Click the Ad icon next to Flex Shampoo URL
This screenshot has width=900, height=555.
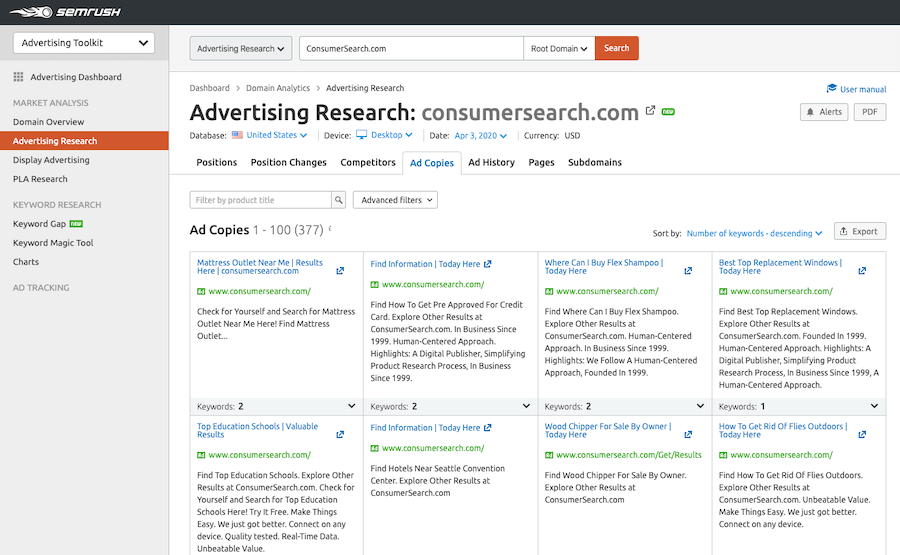tap(549, 292)
